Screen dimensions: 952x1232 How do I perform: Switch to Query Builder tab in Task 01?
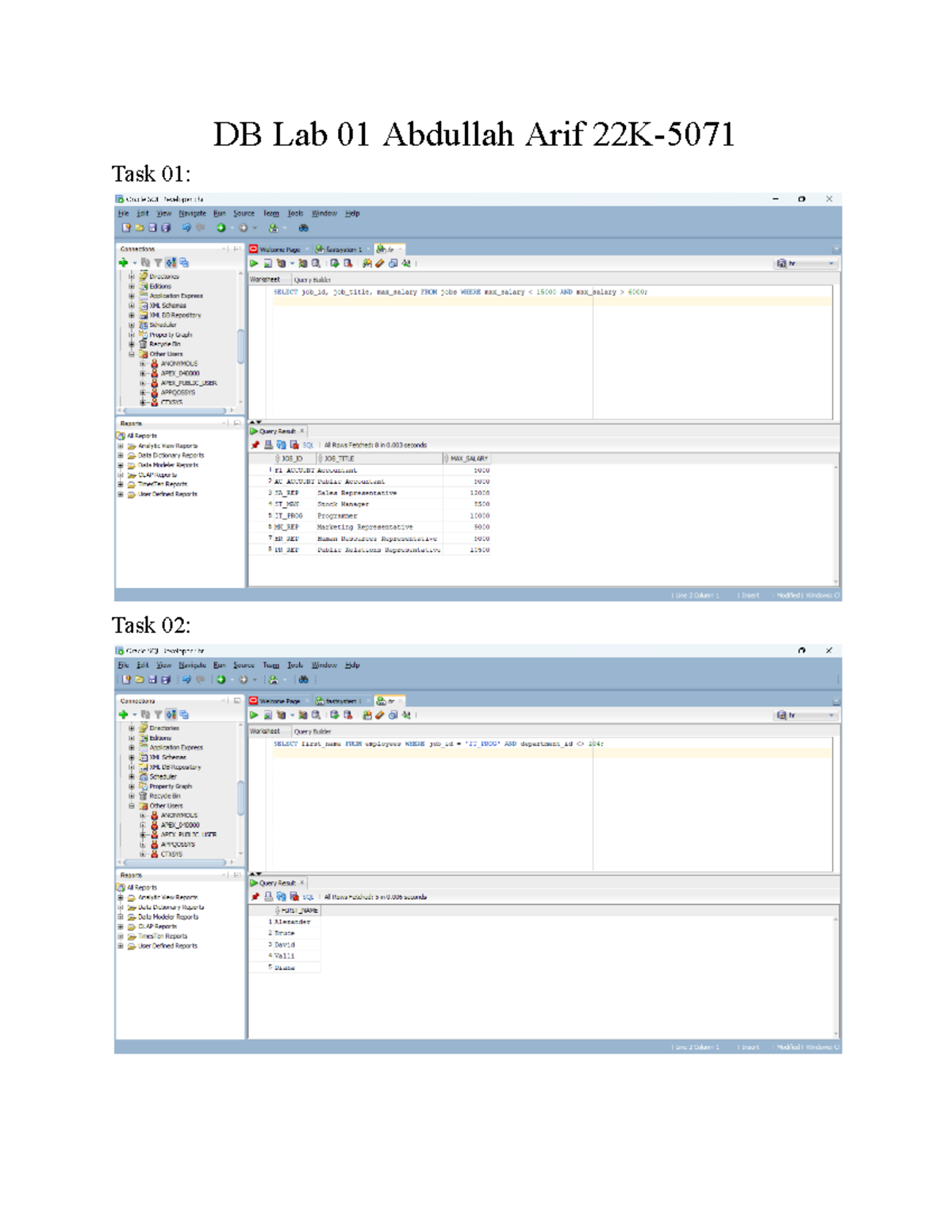coord(312,279)
